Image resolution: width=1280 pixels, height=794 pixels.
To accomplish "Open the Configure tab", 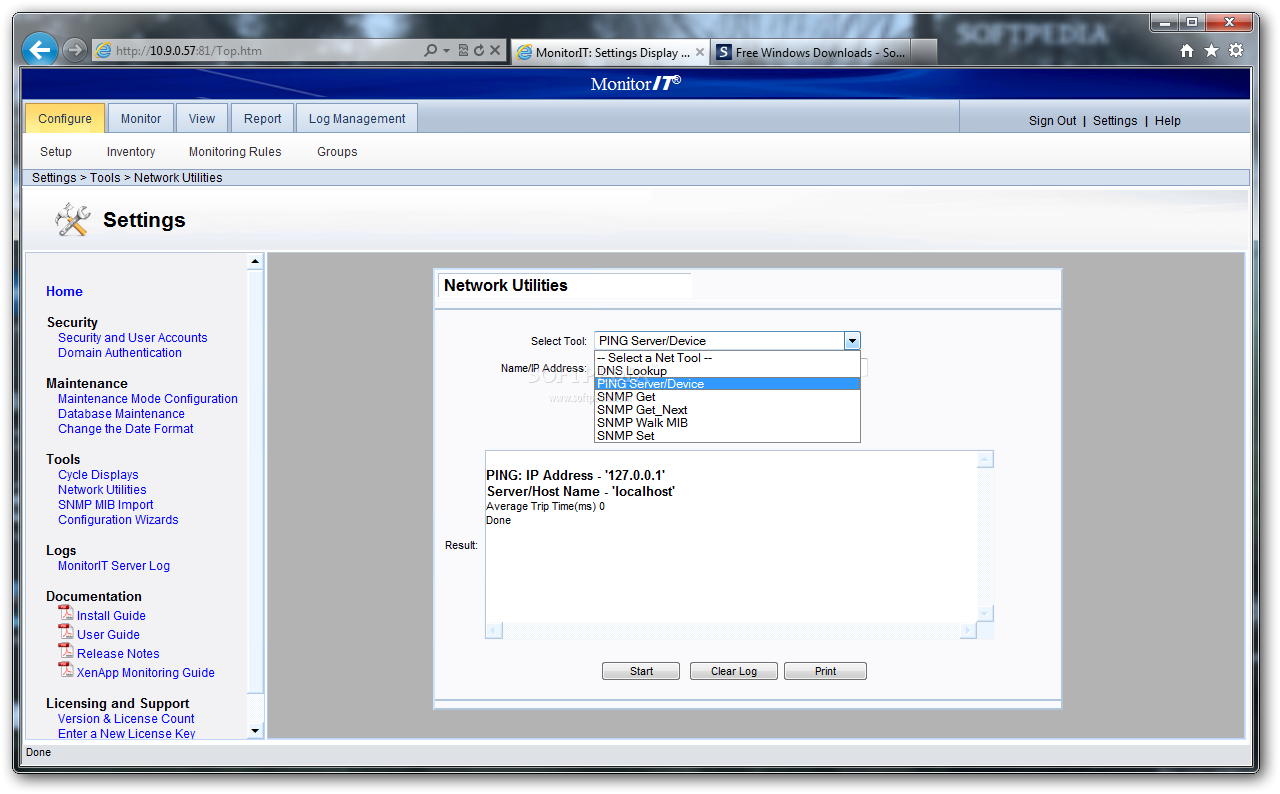I will point(65,118).
